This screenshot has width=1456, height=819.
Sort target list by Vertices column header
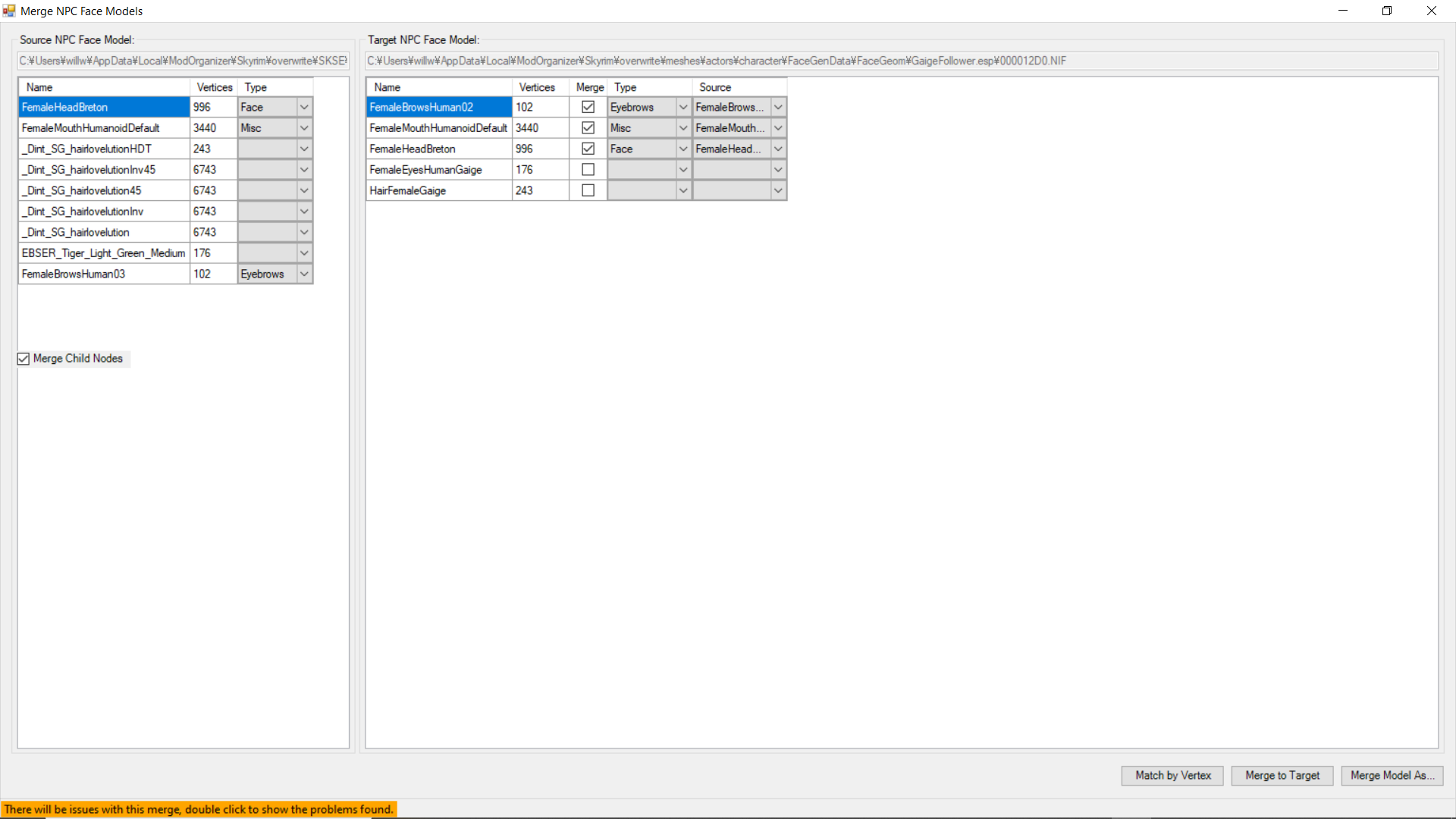tap(538, 86)
